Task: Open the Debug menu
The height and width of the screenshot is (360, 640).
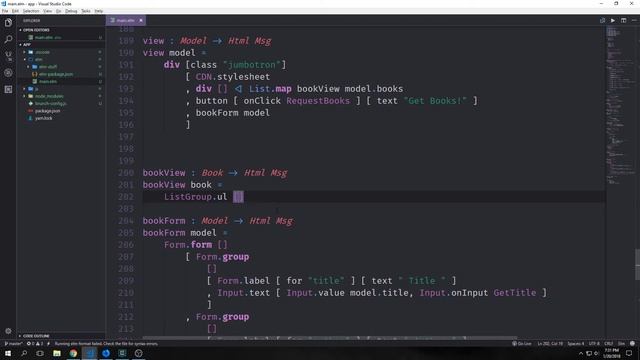Action: tap(71, 11)
